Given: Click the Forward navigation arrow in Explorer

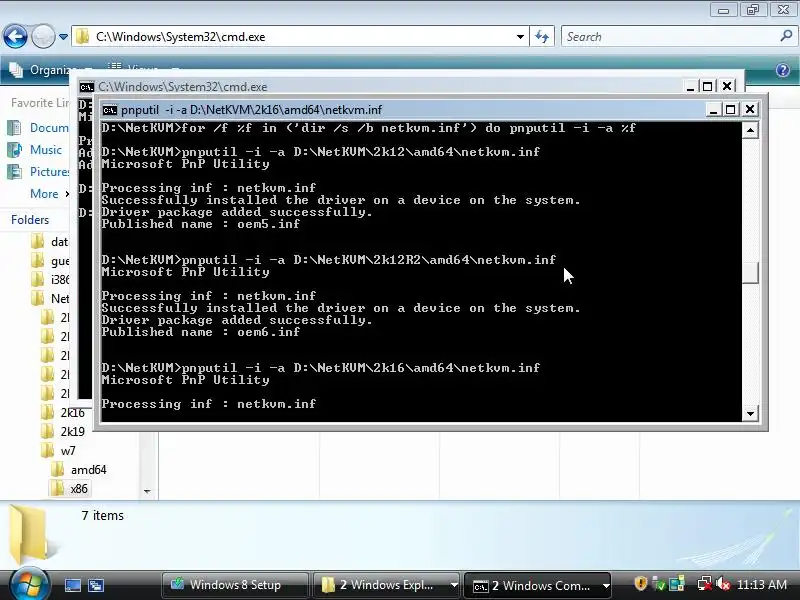Looking at the screenshot, I should tap(43, 36).
